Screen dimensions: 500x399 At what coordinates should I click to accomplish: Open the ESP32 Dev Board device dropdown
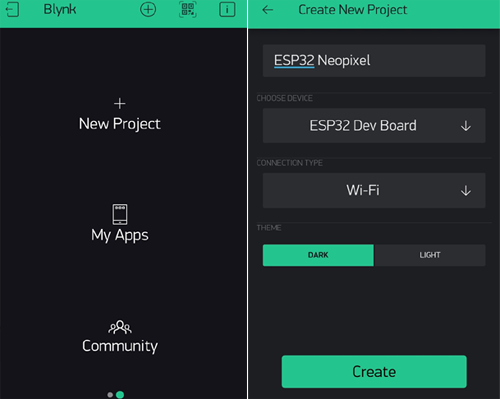pos(374,126)
